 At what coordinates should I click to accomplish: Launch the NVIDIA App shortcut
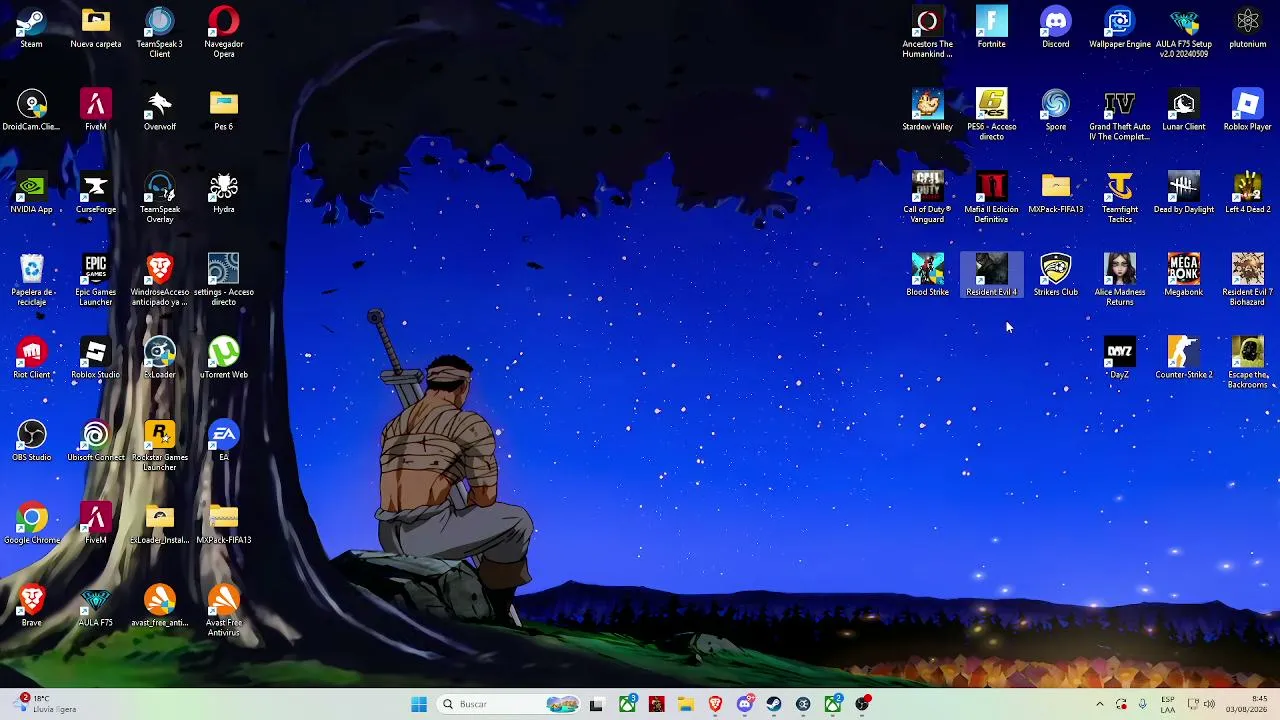pos(32,194)
